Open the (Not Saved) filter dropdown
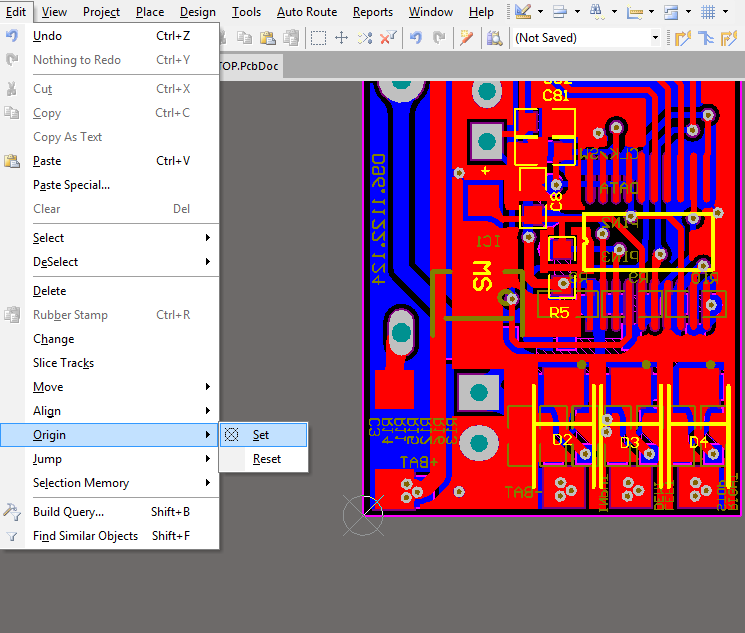745x633 pixels. pos(656,38)
